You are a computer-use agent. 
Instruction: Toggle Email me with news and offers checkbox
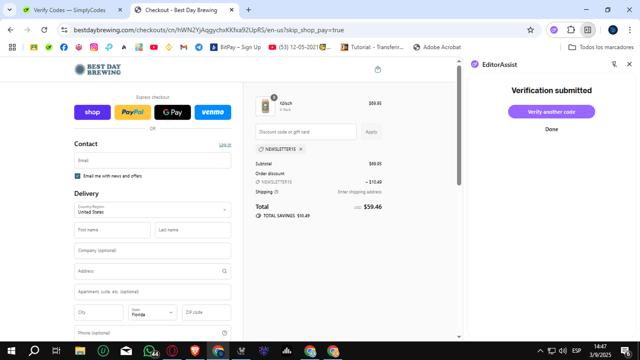[x=78, y=176]
